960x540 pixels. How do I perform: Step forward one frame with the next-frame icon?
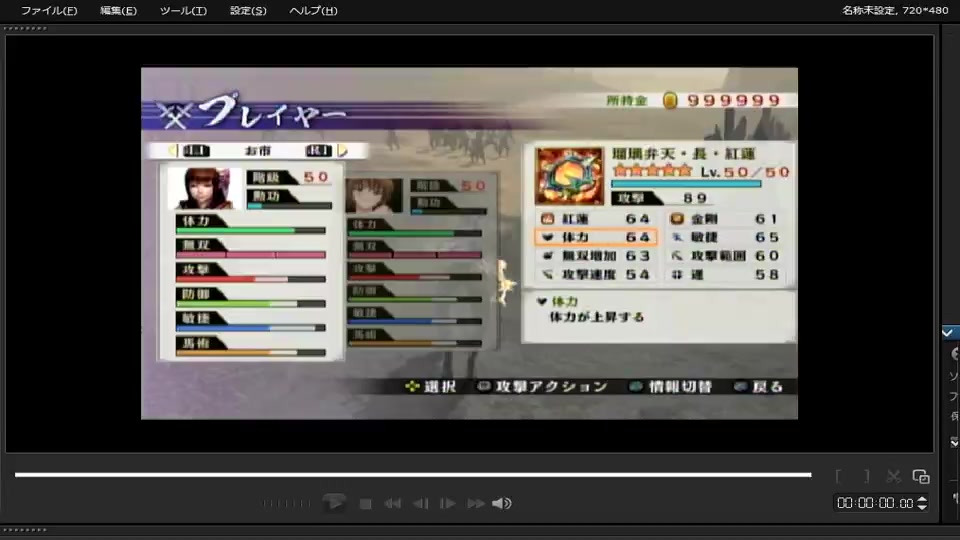(448, 503)
